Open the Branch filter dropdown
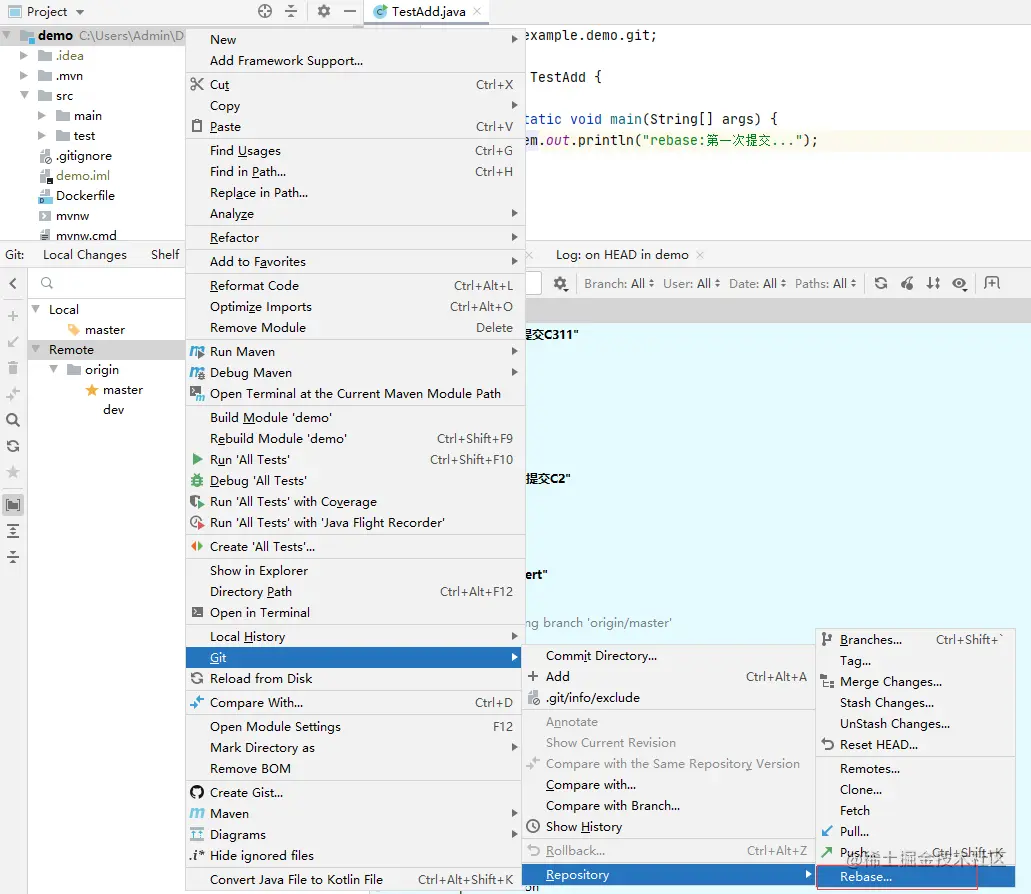1031x894 pixels. (x=619, y=283)
